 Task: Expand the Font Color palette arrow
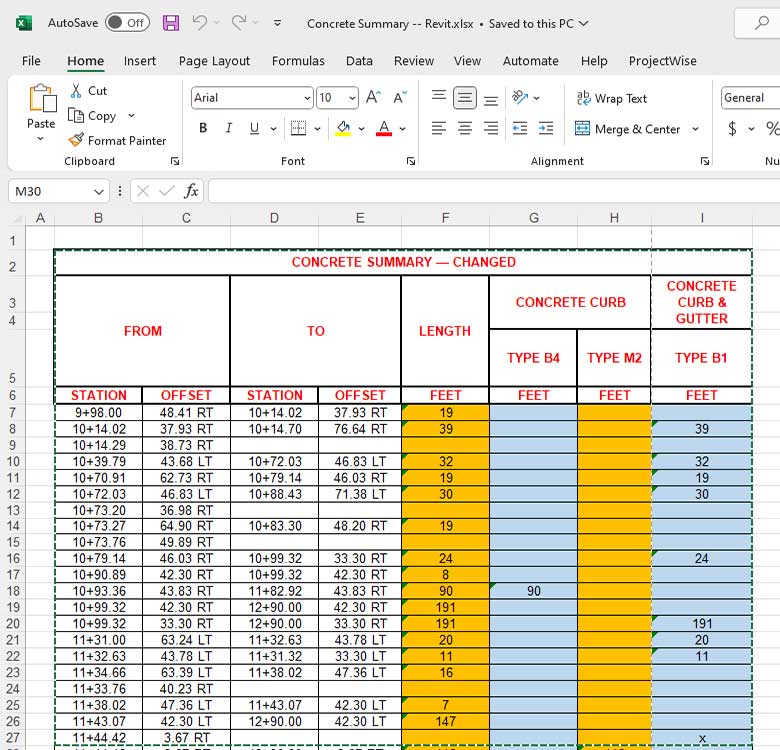(402, 129)
